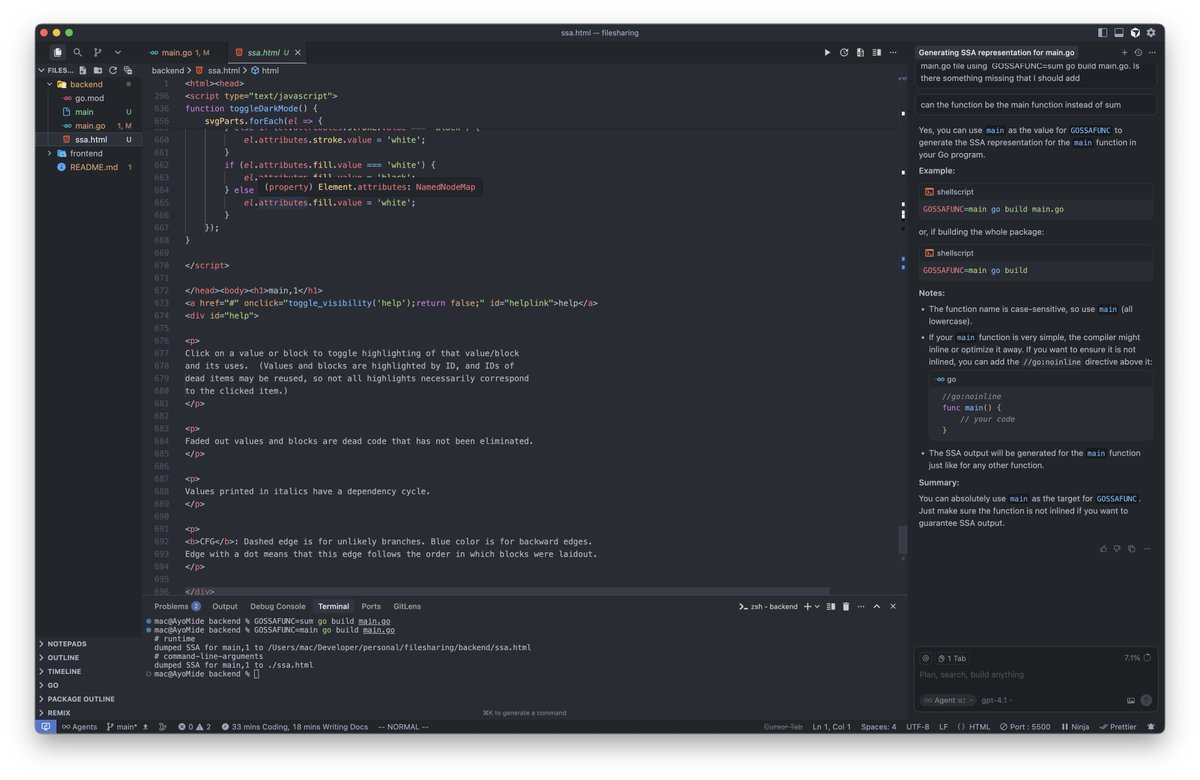Click backend in the breadcrumb
The image size is (1200, 780).
pos(168,71)
